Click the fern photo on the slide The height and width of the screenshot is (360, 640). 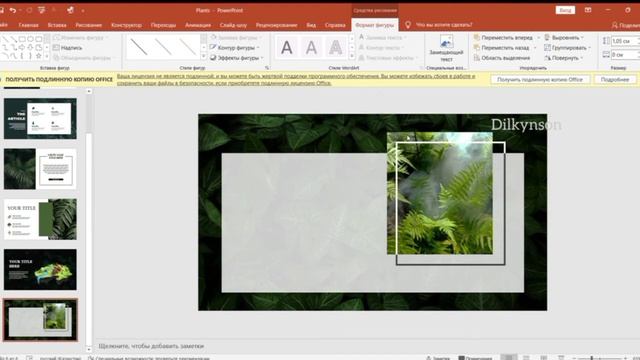point(440,193)
